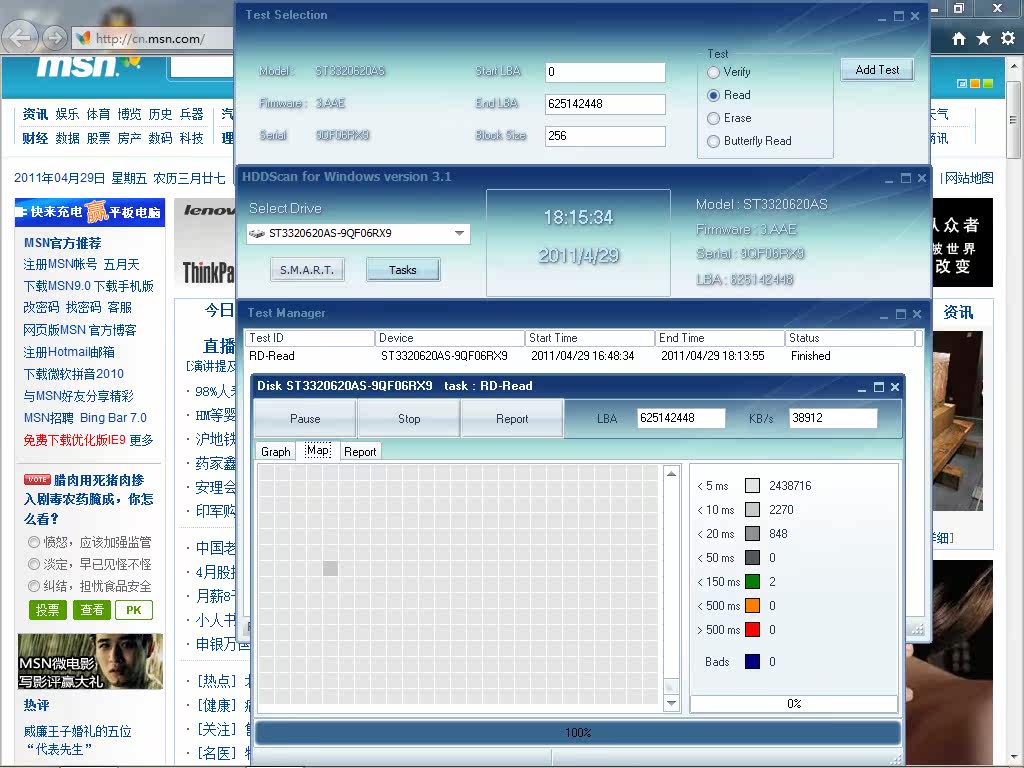This screenshot has width=1024, height=768.
Task: Open the browser settings gear icon
Action: 1007,38
